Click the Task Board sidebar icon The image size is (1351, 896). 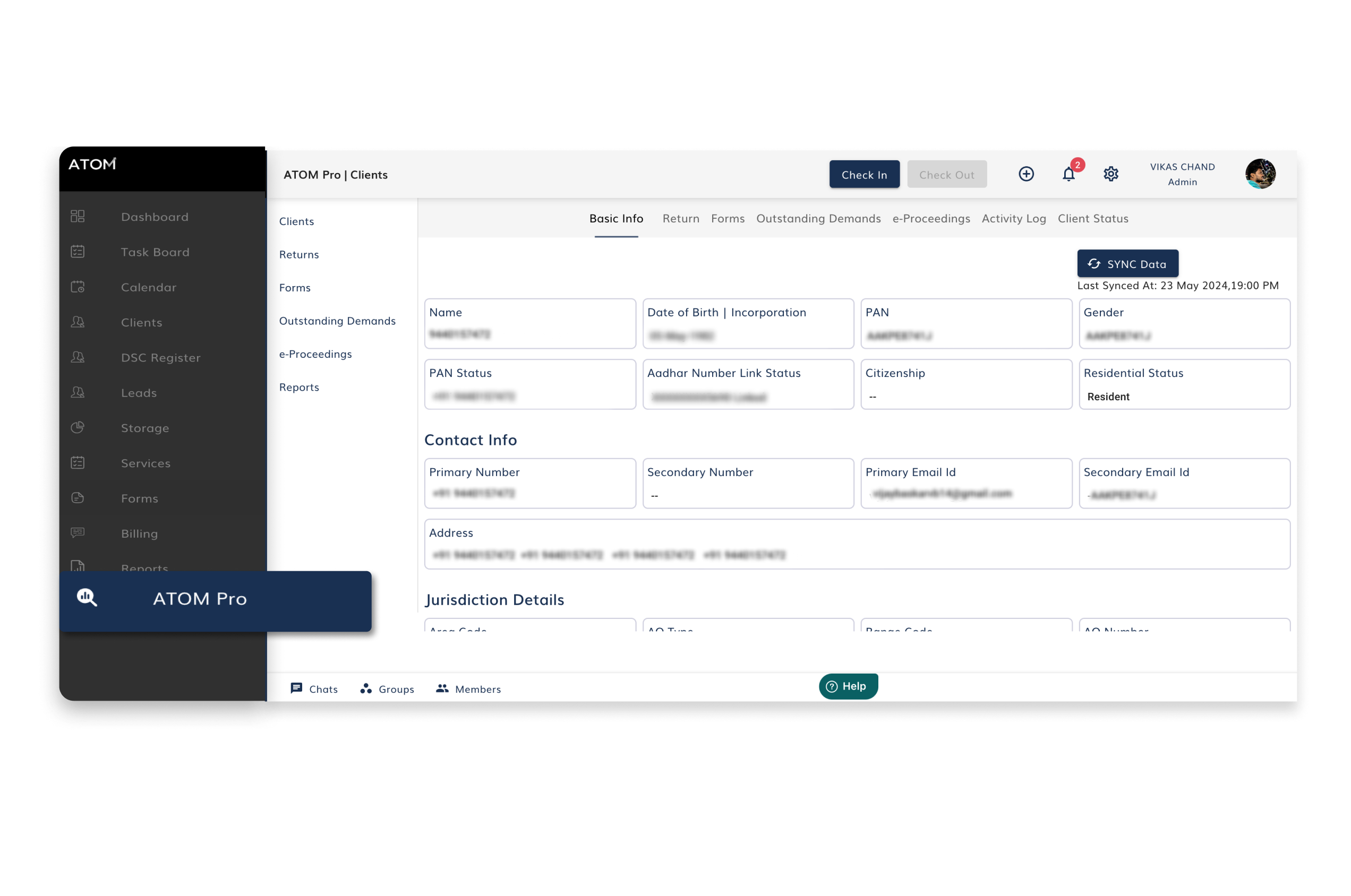click(x=78, y=252)
